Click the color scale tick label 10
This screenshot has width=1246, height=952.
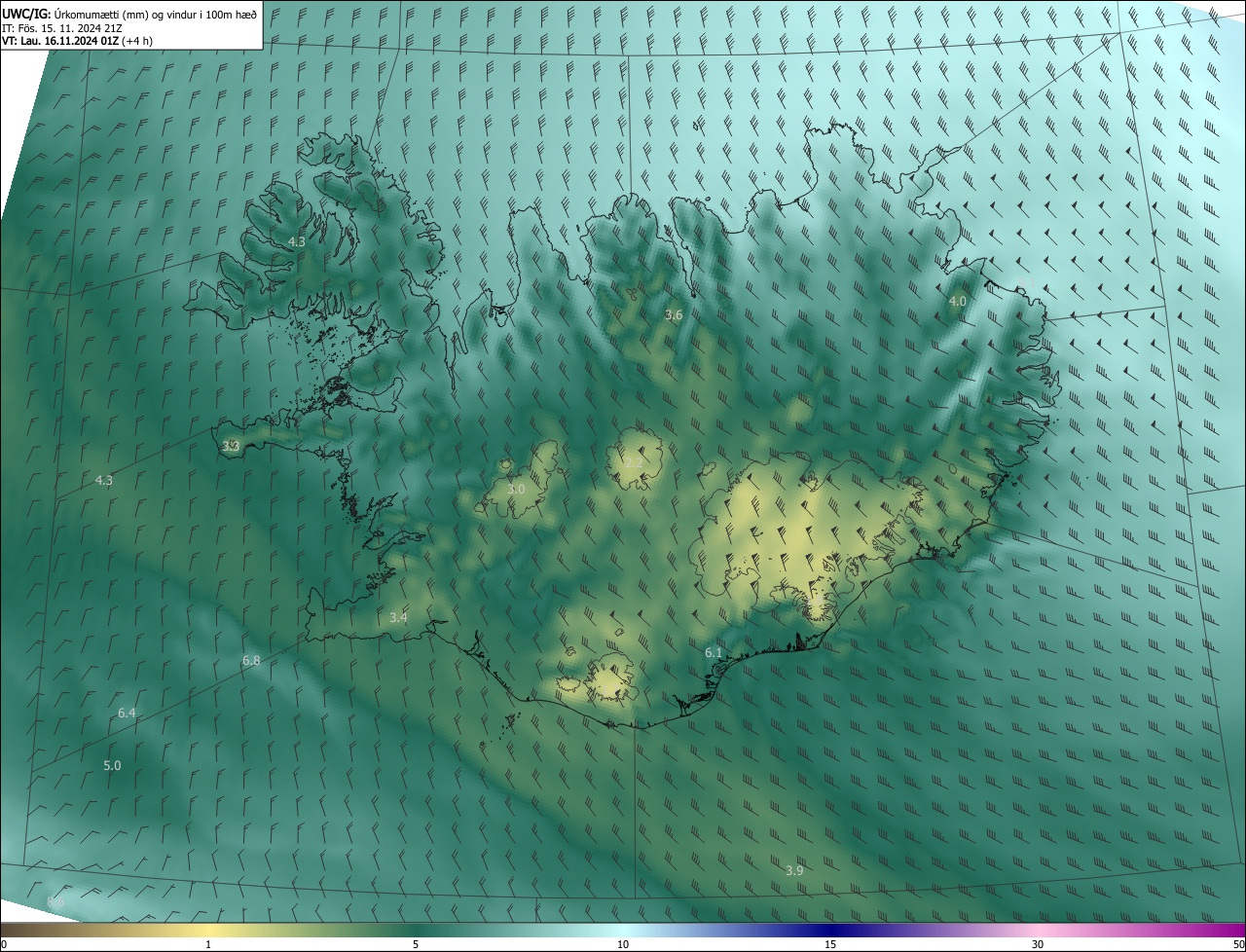click(x=623, y=944)
